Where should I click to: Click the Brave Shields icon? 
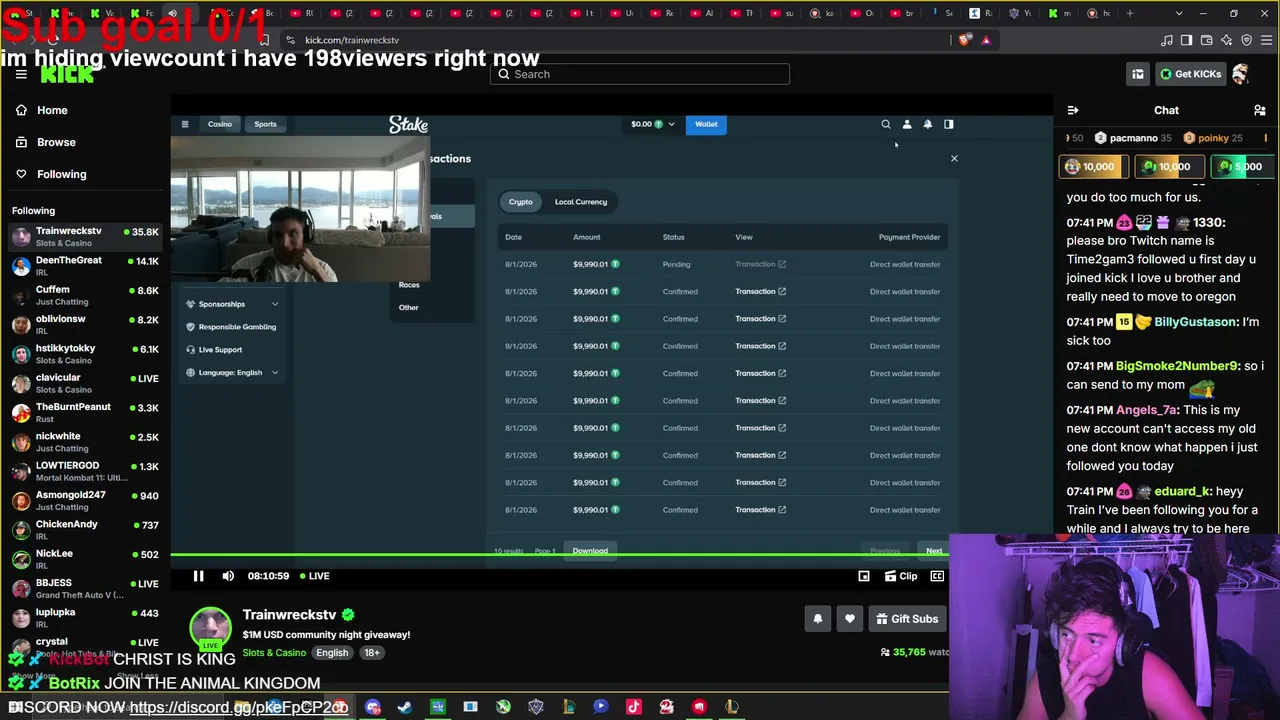pyautogui.click(x=965, y=40)
